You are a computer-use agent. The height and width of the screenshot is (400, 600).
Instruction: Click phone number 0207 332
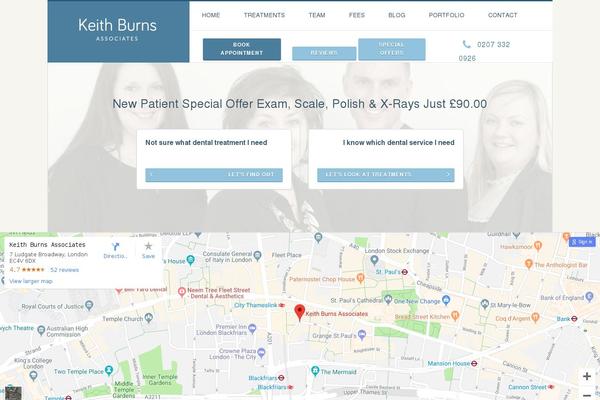[493, 44]
